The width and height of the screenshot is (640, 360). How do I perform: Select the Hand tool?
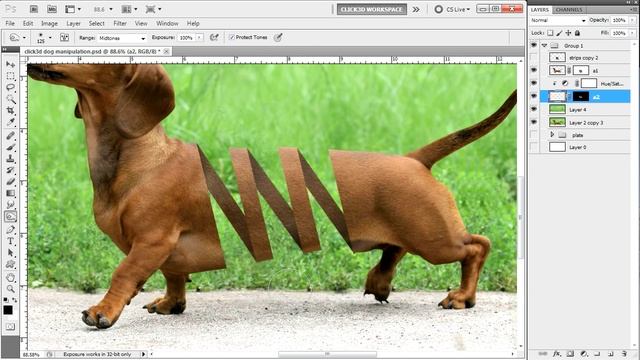click(x=11, y=278)
